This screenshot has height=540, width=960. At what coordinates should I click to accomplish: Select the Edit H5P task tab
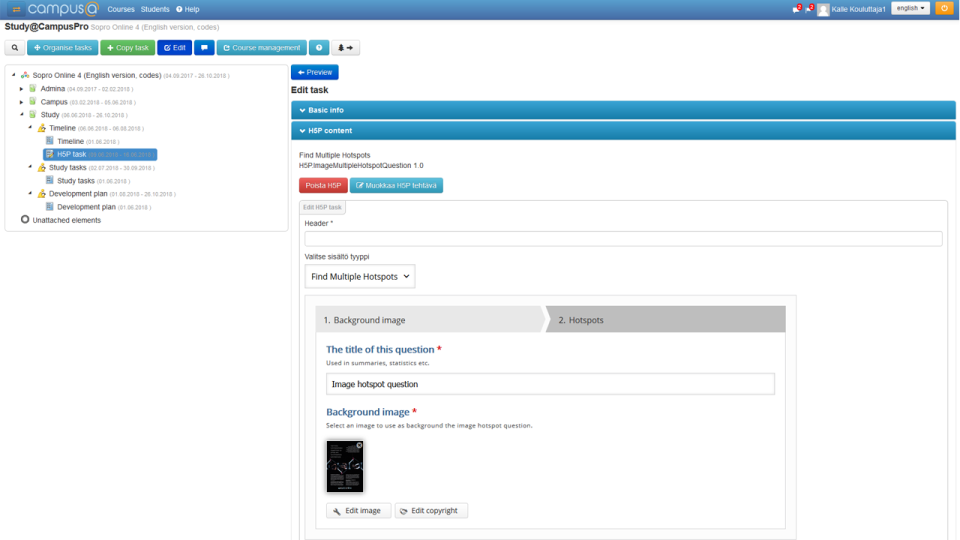point(322,207)
